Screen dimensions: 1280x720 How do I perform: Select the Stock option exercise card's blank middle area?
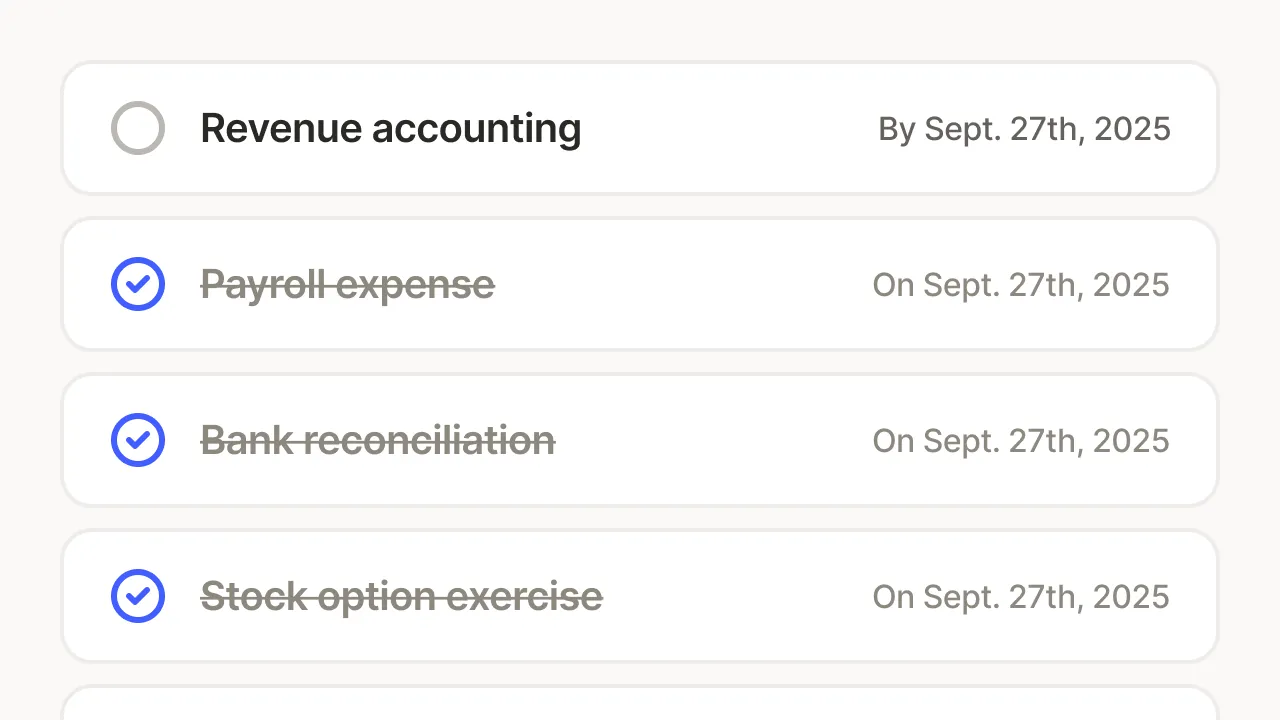point(738,596)
